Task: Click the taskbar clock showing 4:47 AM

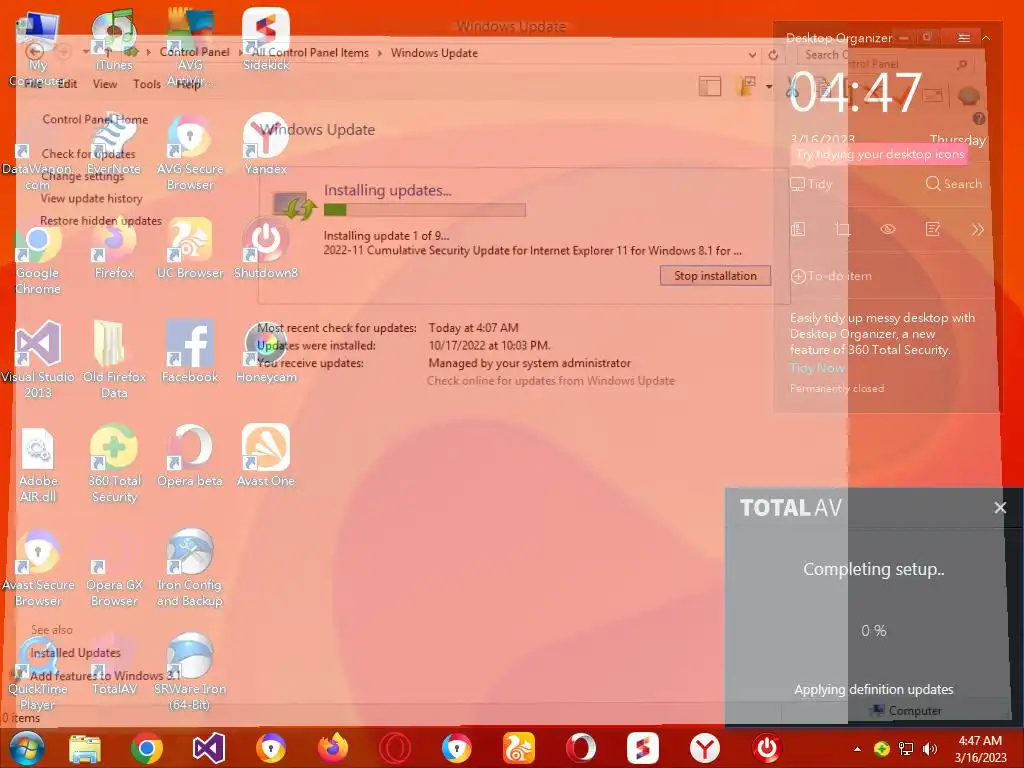Action: pyautogui.click(x=980, y=748)
